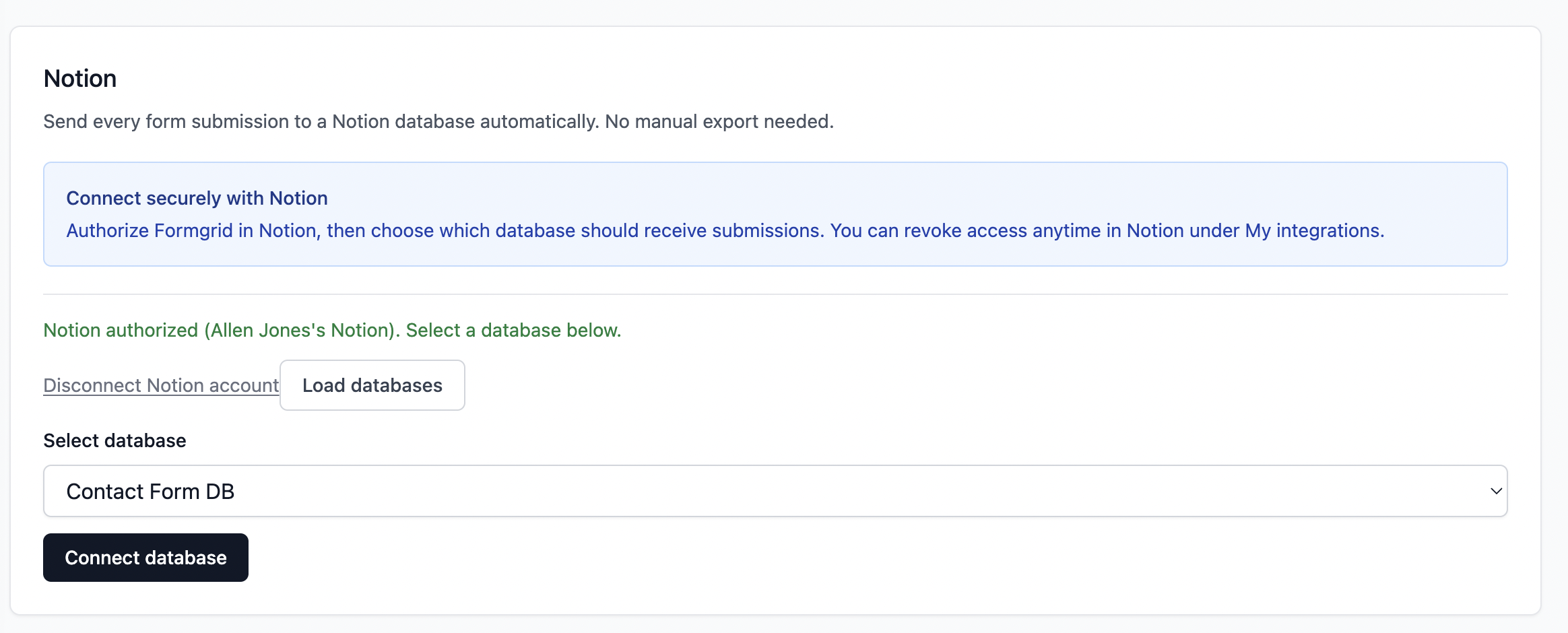Click Load databases button

(x=372, y=385)
